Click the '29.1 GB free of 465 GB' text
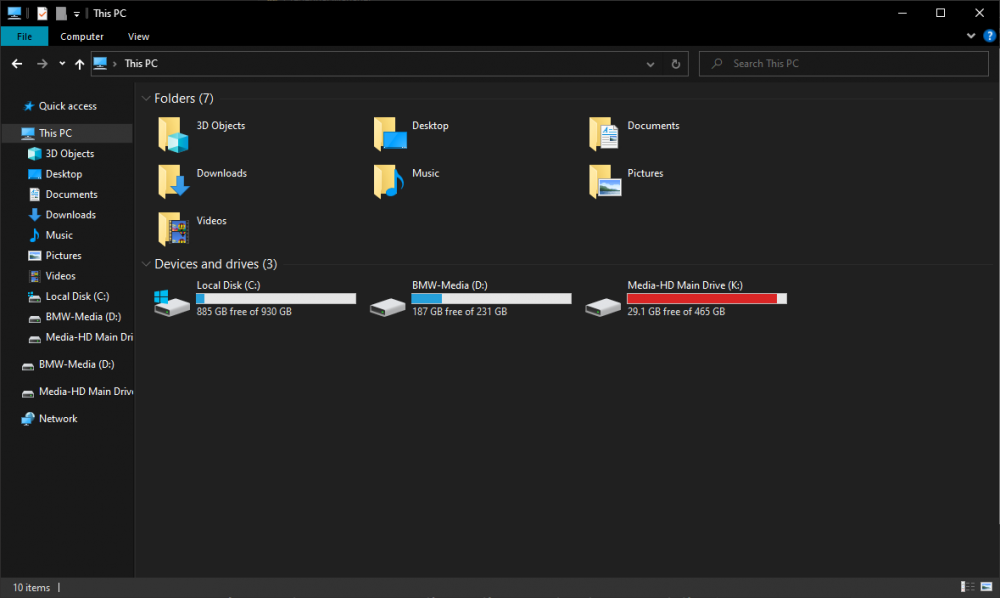Image resolution: width=1000 pixels, height=598 pixels. point(676,312)
